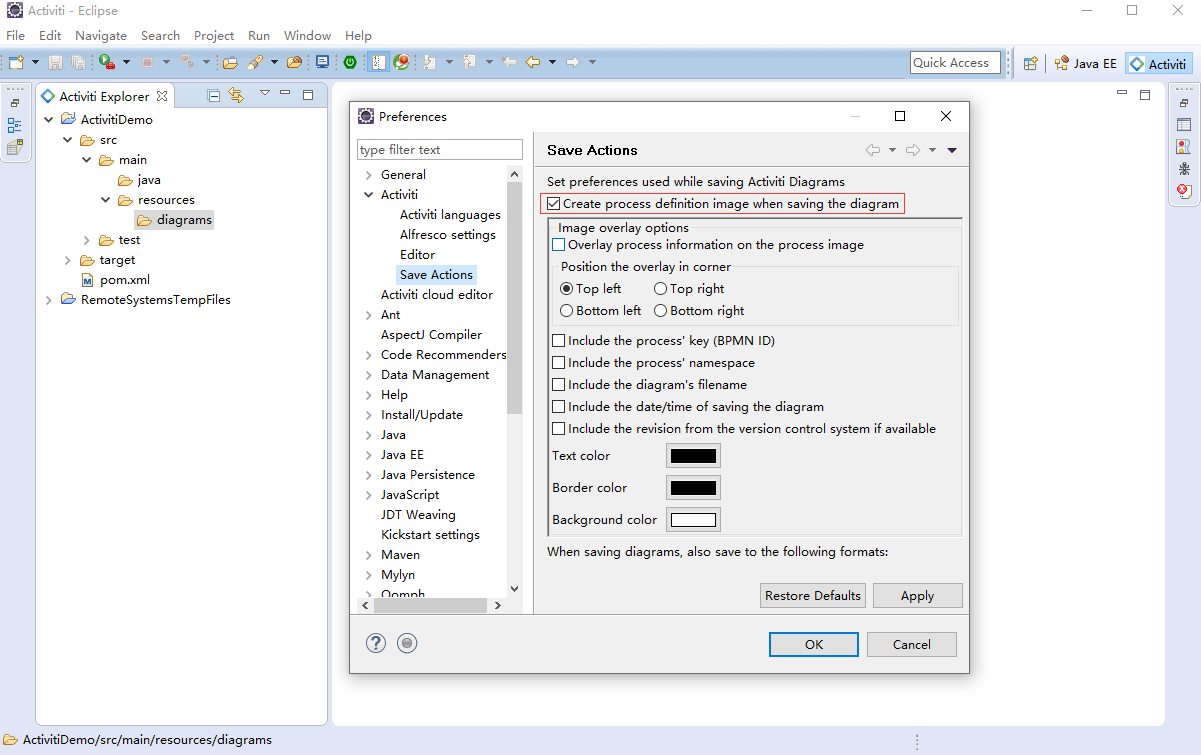1201x755 pixels.
Task: Click the New wizard toolbar icon
Action: [x=17, y=62]
